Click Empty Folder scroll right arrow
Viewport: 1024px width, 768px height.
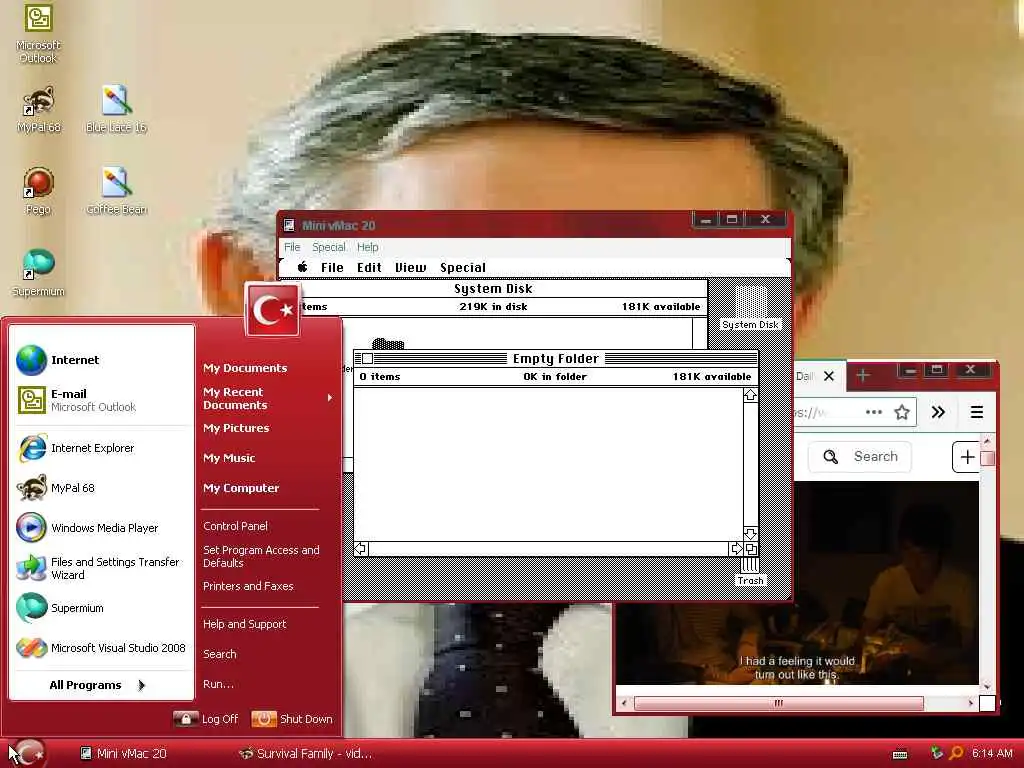pos(736,549)
